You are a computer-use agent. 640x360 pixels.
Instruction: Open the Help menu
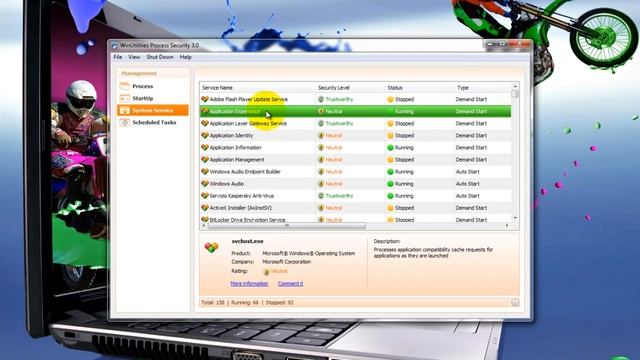[185, 57]
